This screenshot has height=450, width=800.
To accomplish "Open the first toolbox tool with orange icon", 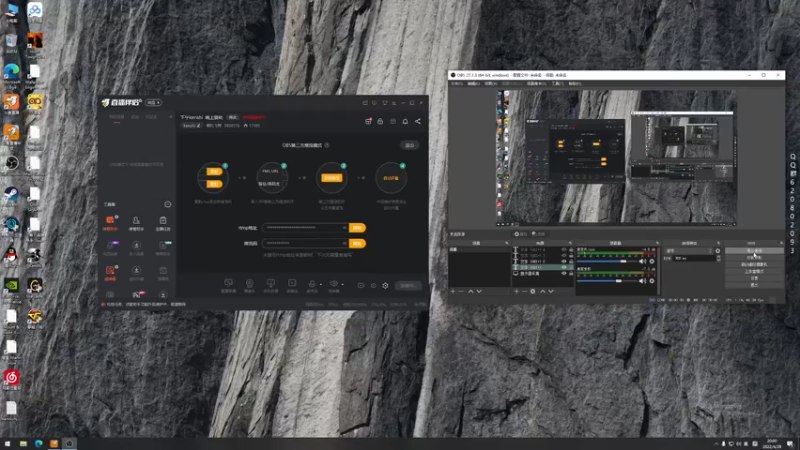I will 110,220.
